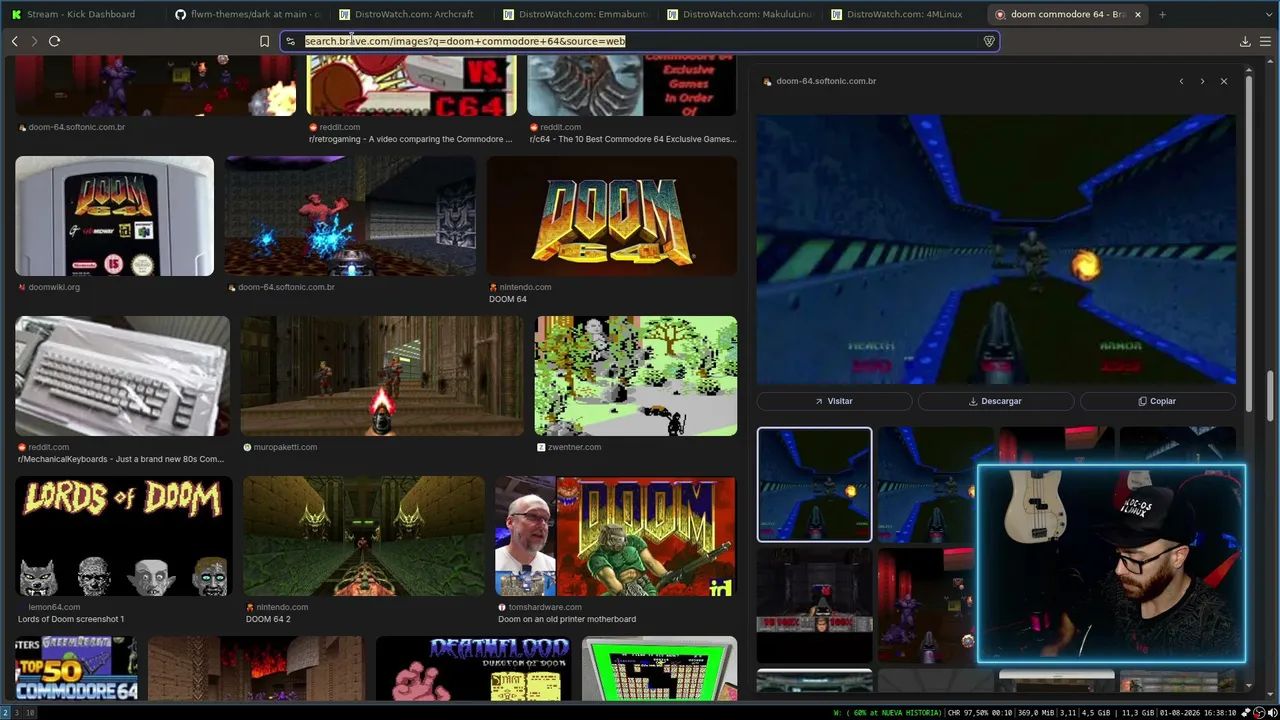Open the DistroWatch Emmabuntüs tab
This screenshot has height=720, width=1280.
point(574,14)
